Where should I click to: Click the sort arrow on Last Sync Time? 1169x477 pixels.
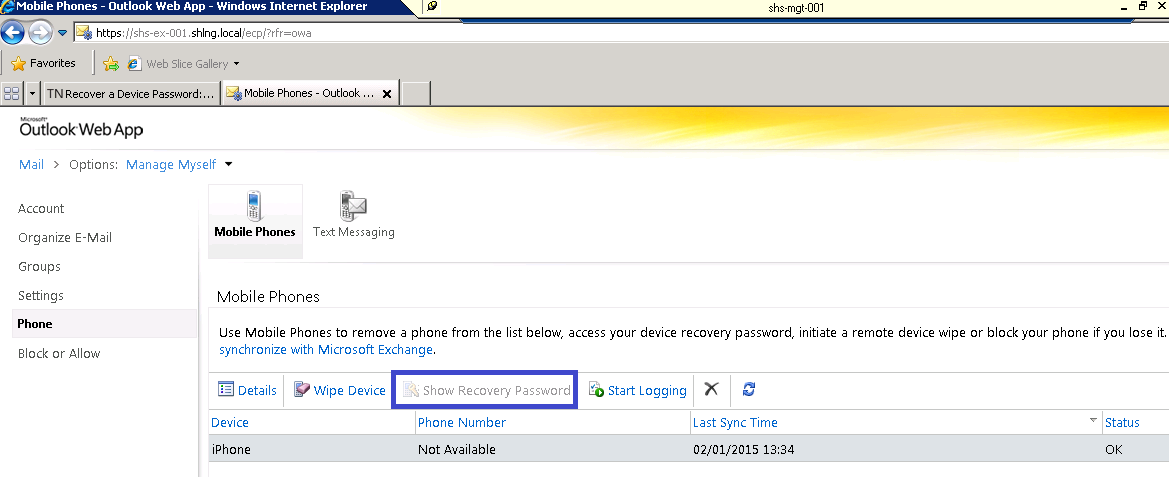(x=1093, y=420)
